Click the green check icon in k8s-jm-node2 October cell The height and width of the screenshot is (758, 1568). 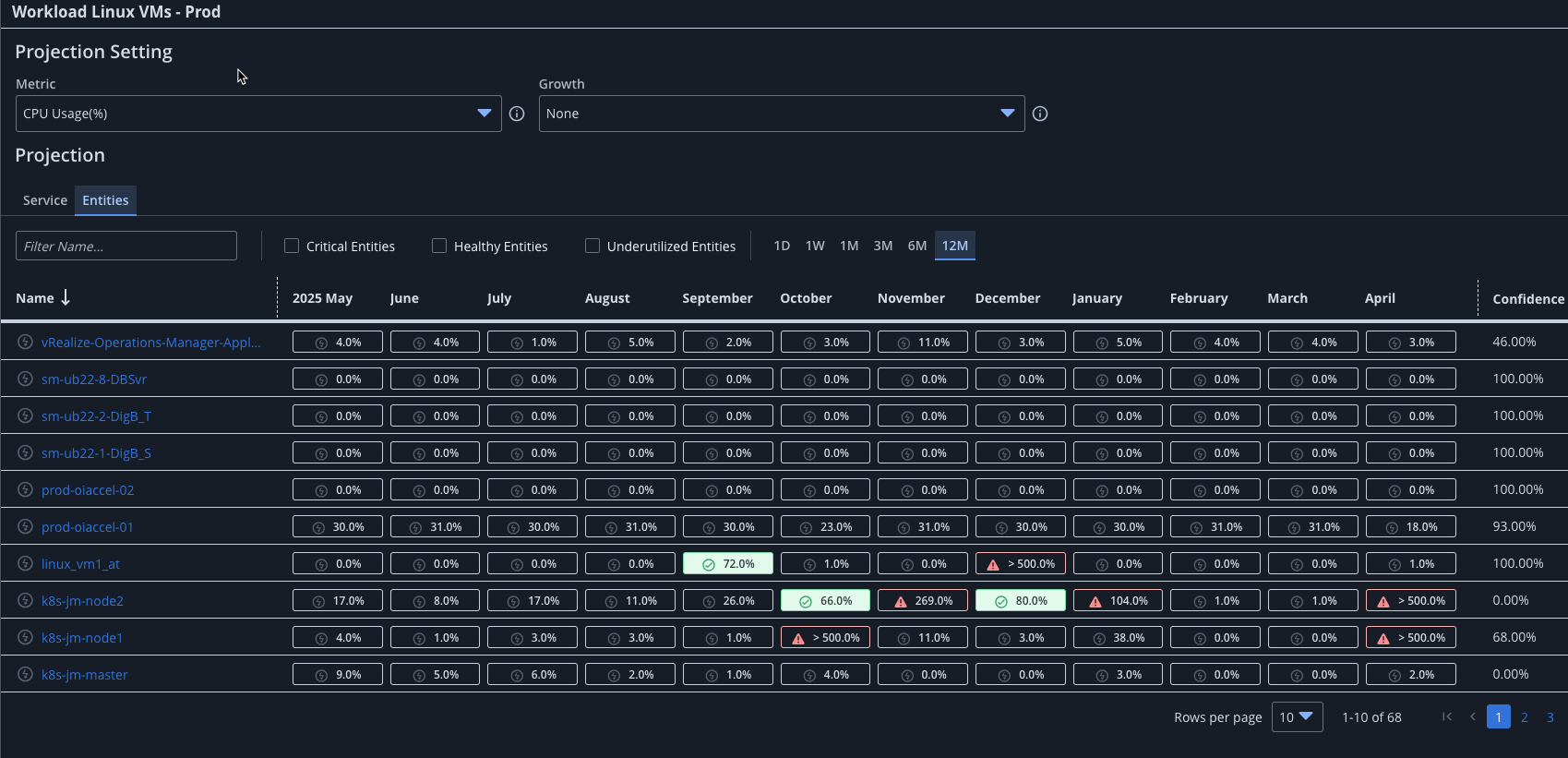[x=805, y=601]
